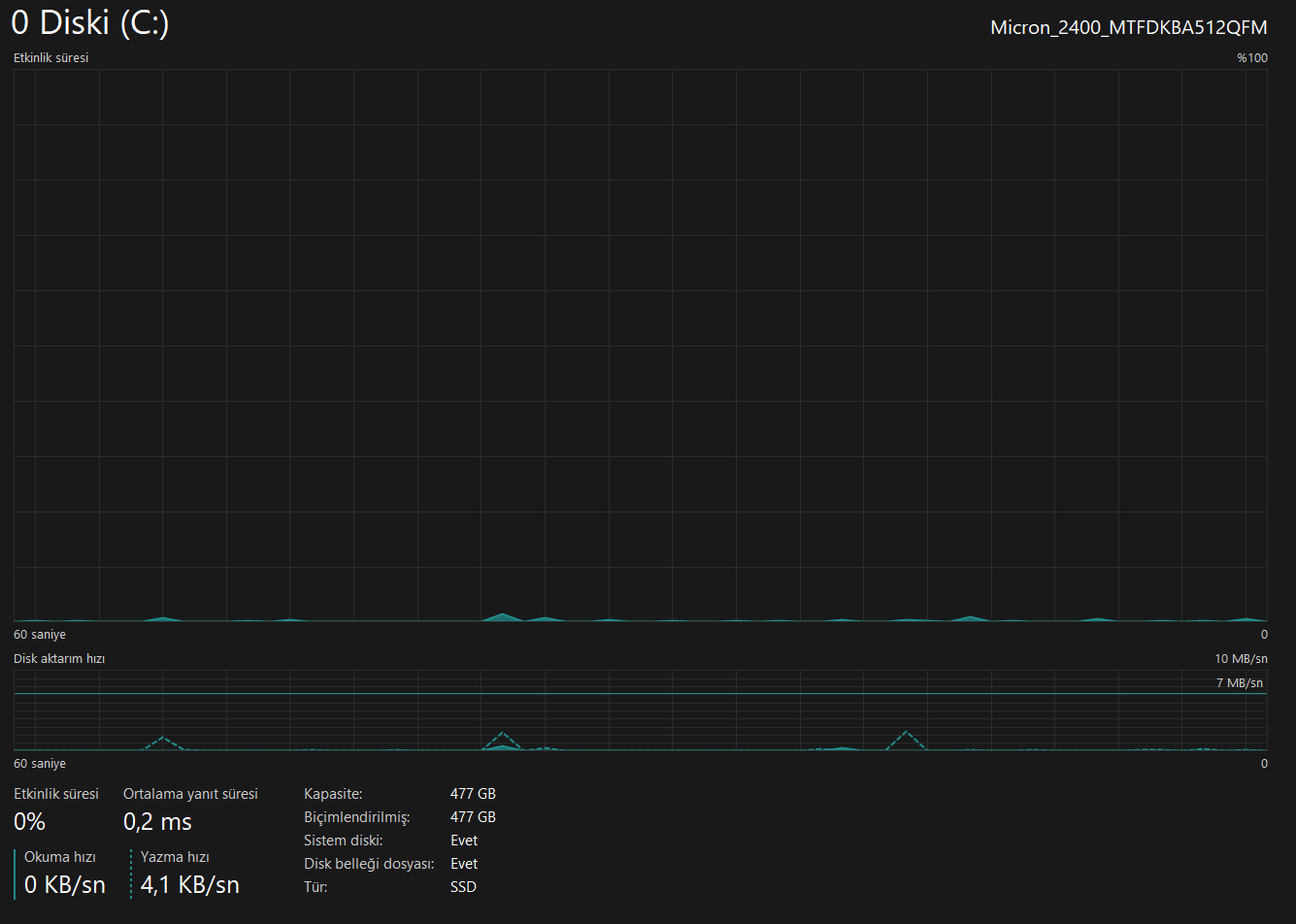This screenshot has height=924, width=1296.
Task: Select the Micron_2400_MTFDKBA512QFM model name
Action: point(1129,27)
